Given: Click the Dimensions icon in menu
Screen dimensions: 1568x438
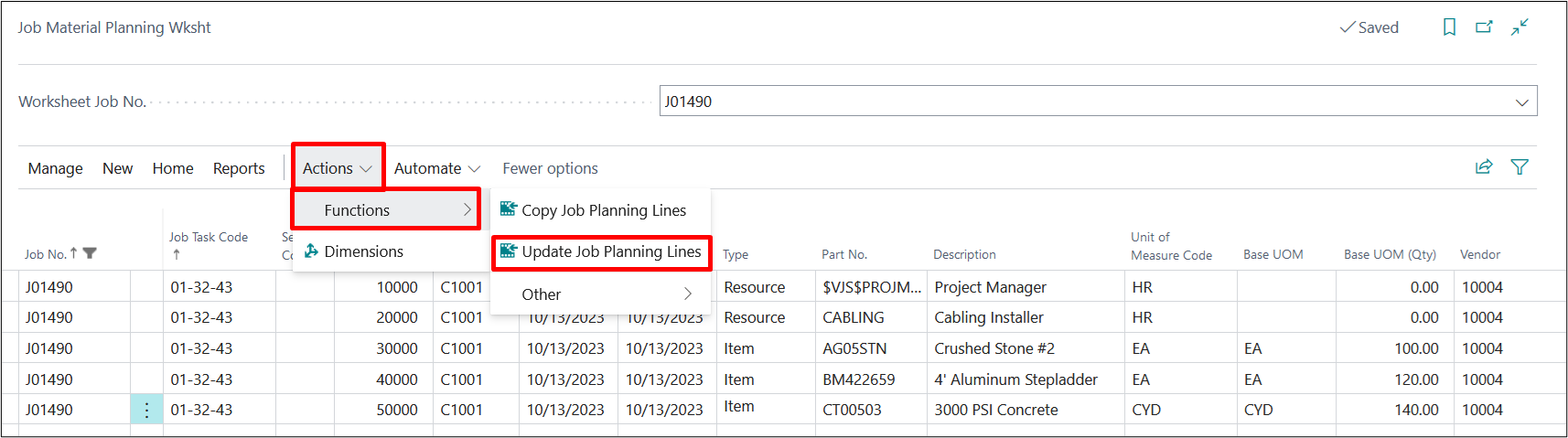Looking at the screenshot, I should click(312, 251).
